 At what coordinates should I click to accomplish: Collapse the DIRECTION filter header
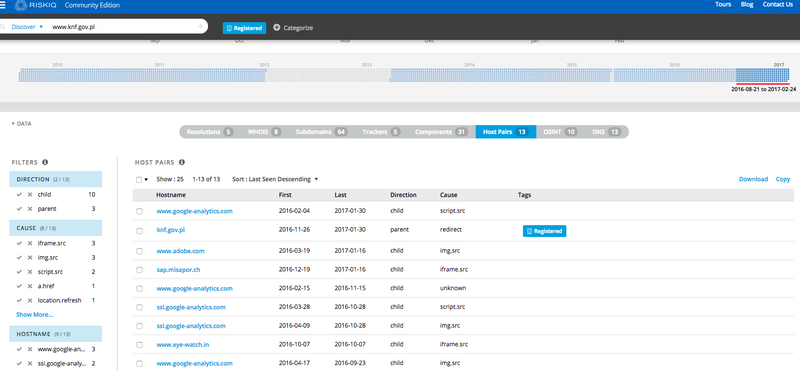(x=55, y=180)
